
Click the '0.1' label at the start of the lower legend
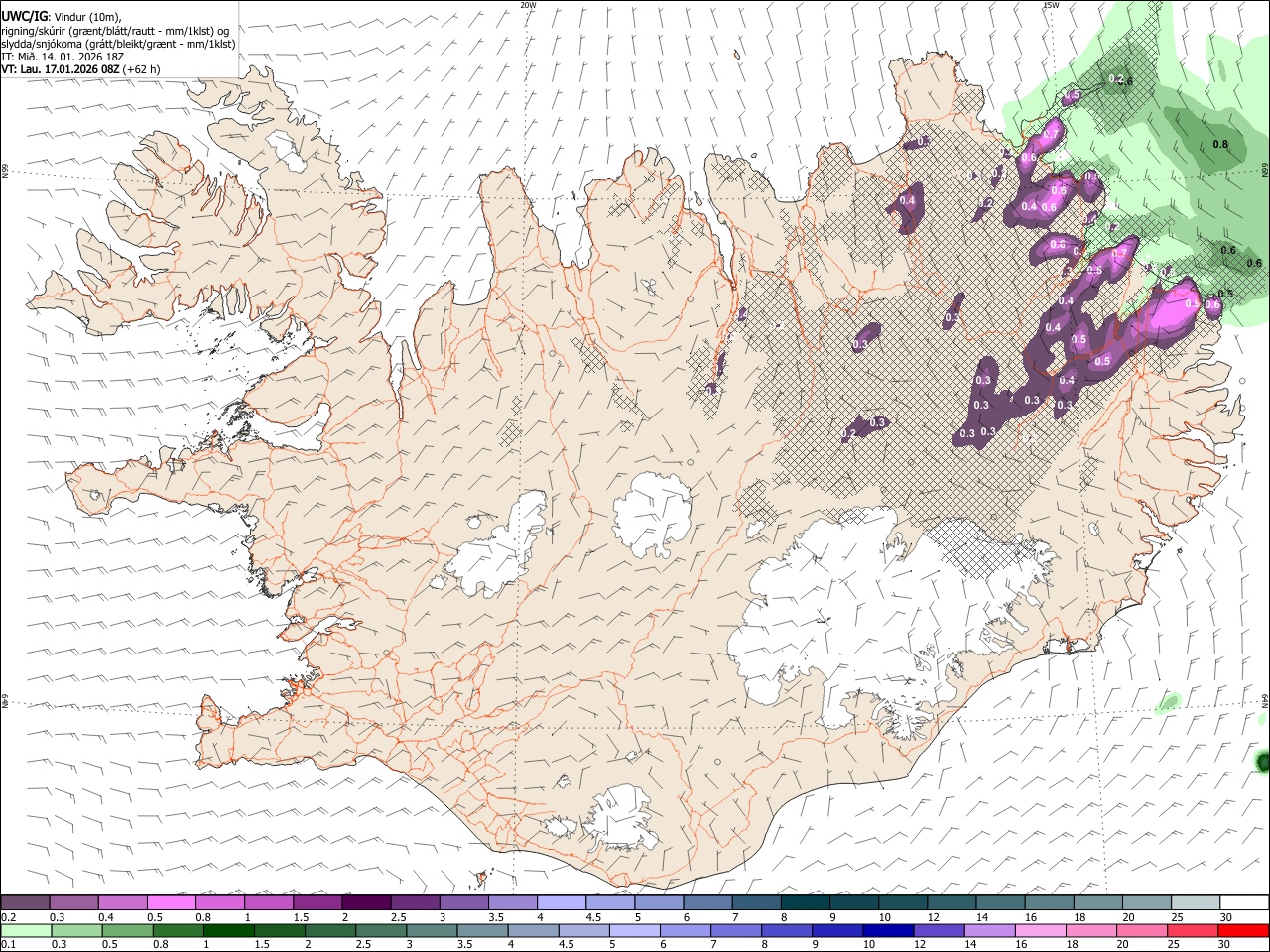pyautogui.click(x=8, y=944)
